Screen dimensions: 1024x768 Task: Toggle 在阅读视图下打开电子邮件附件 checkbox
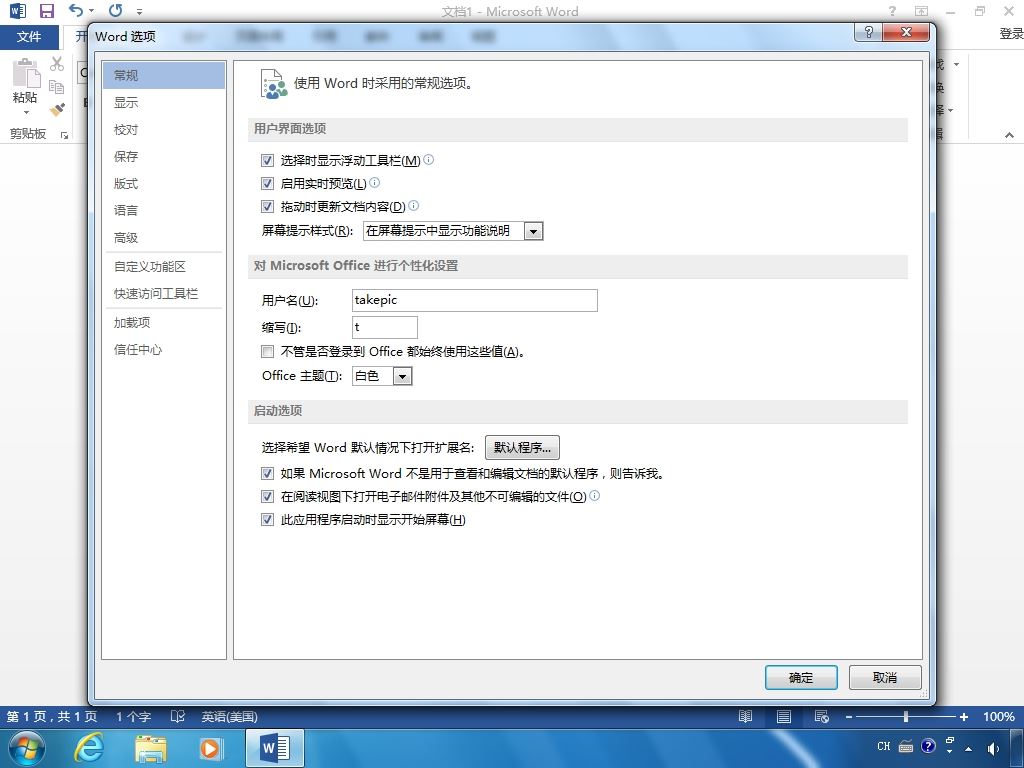click(x=267, y=496)
